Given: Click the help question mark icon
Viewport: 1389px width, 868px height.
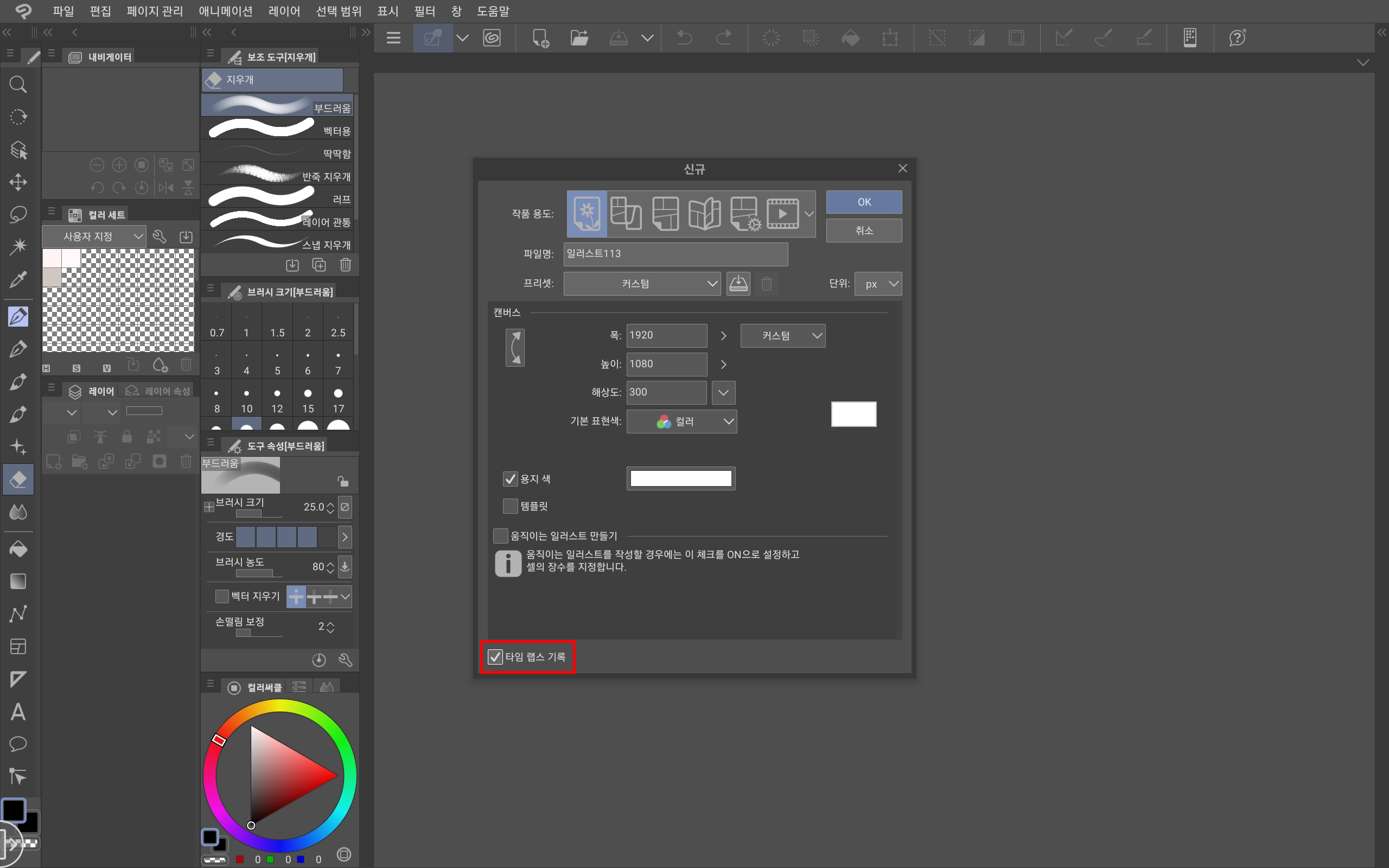Looking at the screenshot, I should tap(1237, 38).
